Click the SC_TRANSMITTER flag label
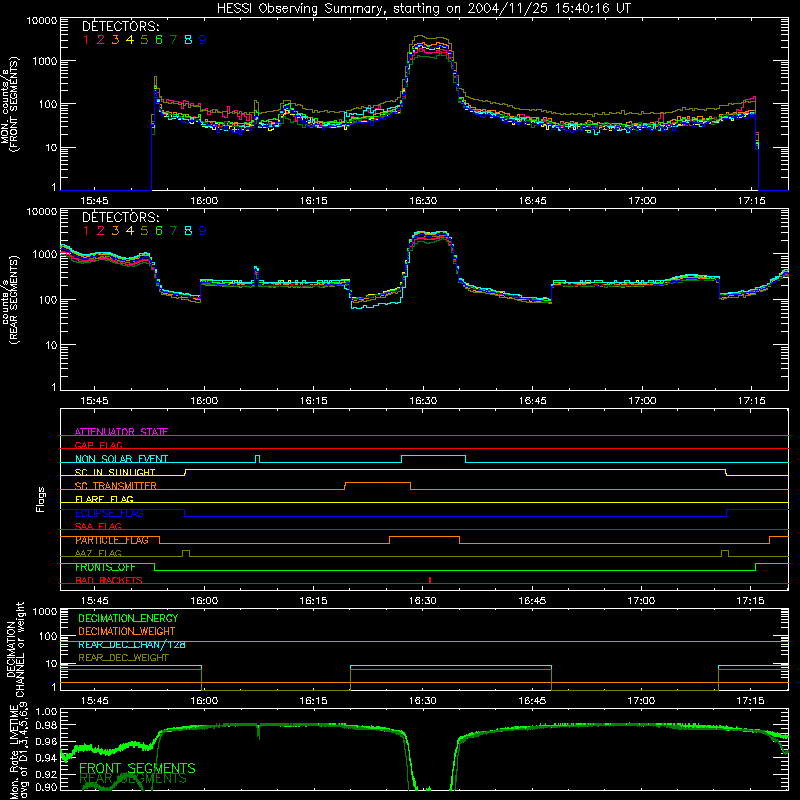Image resolution: width=800 pixels, height=800 pixels. coord(116,486)
